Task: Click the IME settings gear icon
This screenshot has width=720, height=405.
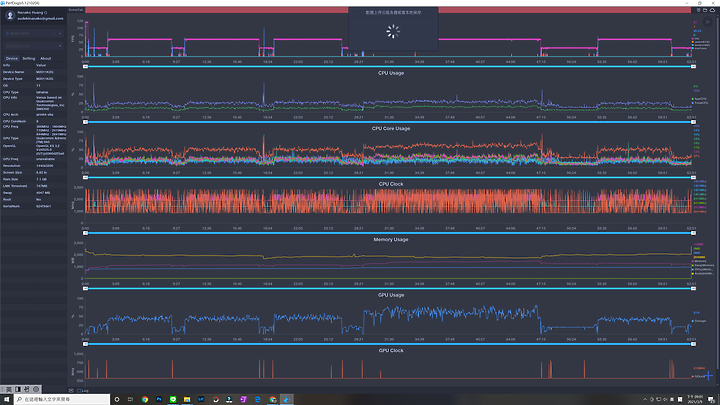Action: [36, 389]
